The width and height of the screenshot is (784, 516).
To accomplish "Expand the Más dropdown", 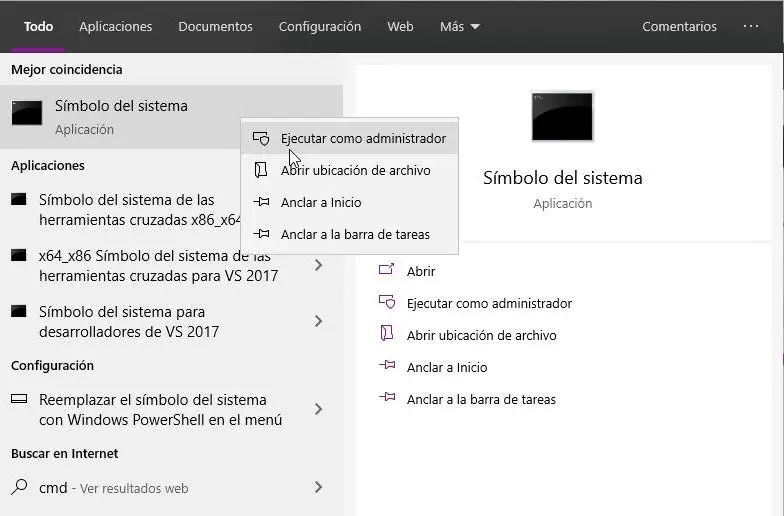I will tap(460, 26).
